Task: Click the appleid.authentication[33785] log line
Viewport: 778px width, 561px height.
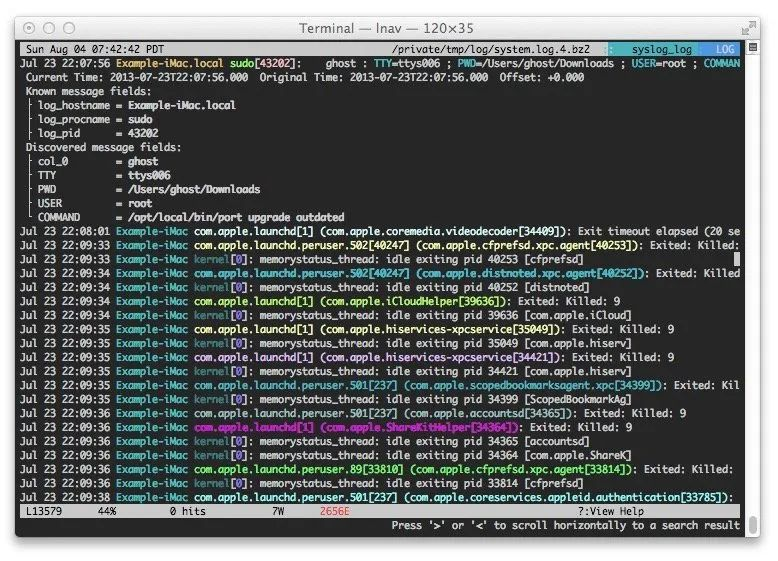Action: (377, 497)
